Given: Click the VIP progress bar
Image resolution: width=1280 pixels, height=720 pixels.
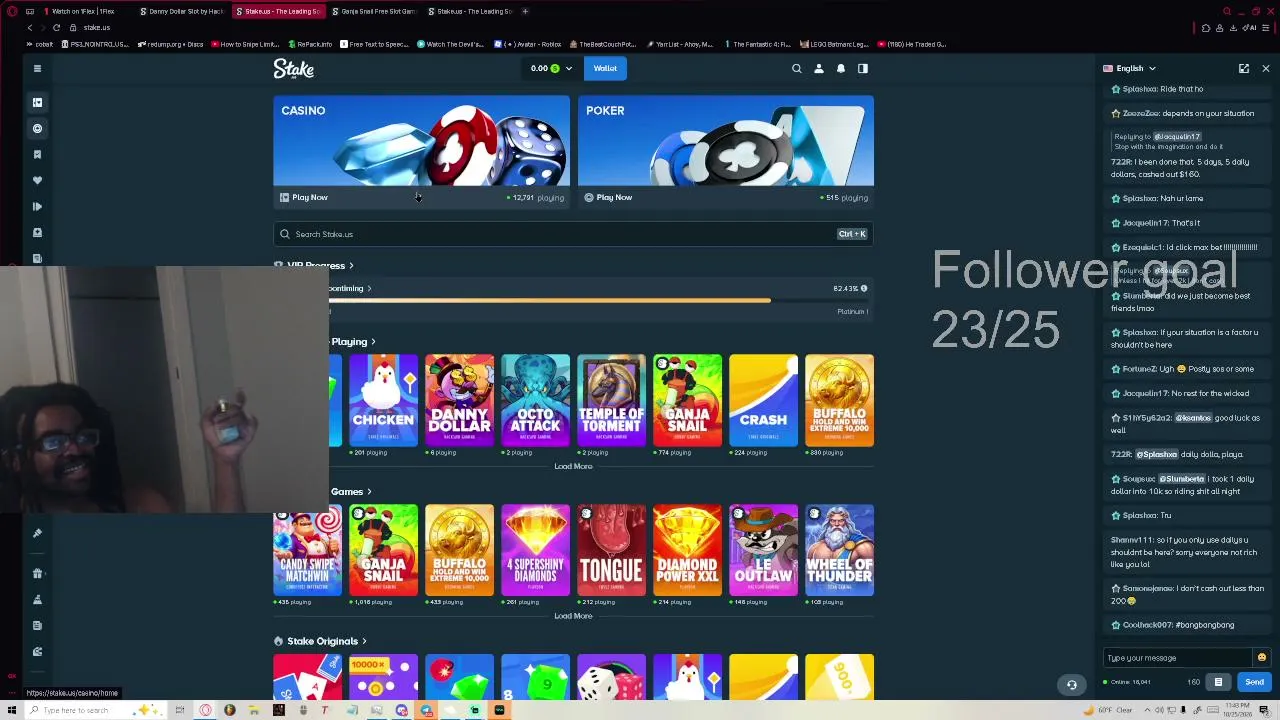Looking at the screenshot, I should [x=598, y=300].
